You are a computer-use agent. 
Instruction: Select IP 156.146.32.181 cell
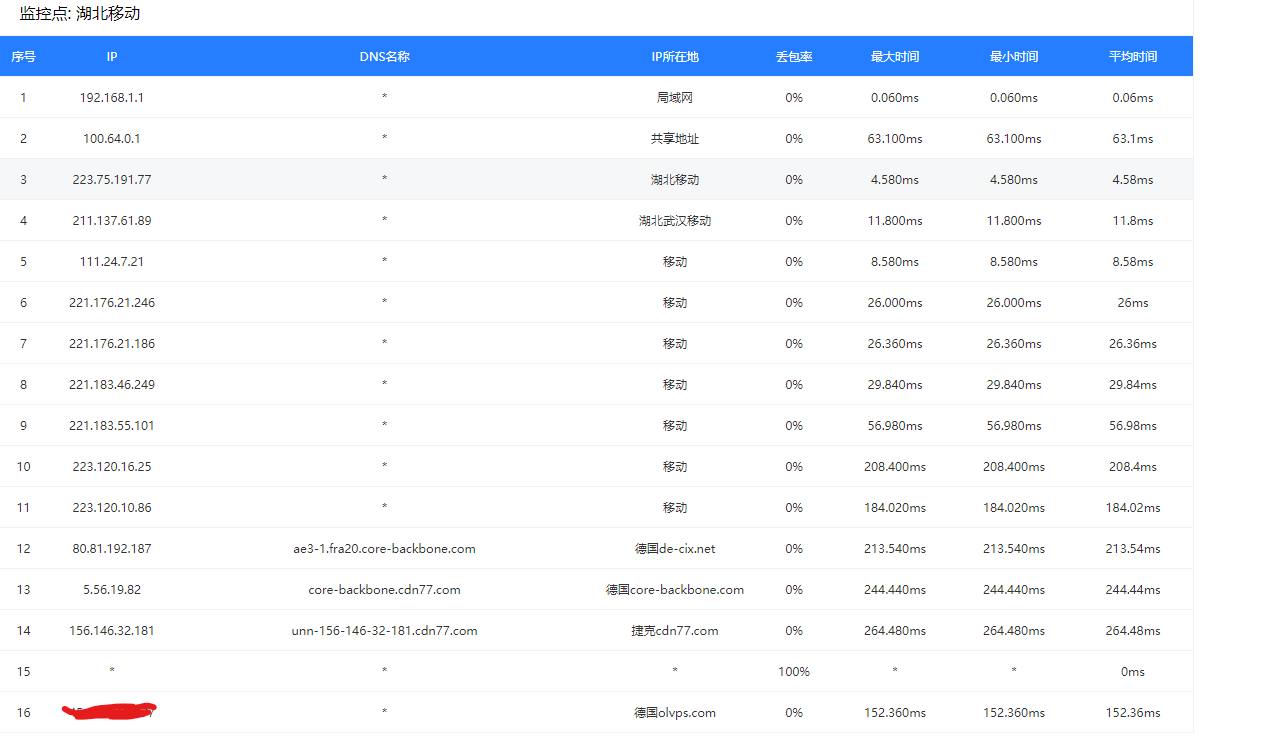[112, 631]
